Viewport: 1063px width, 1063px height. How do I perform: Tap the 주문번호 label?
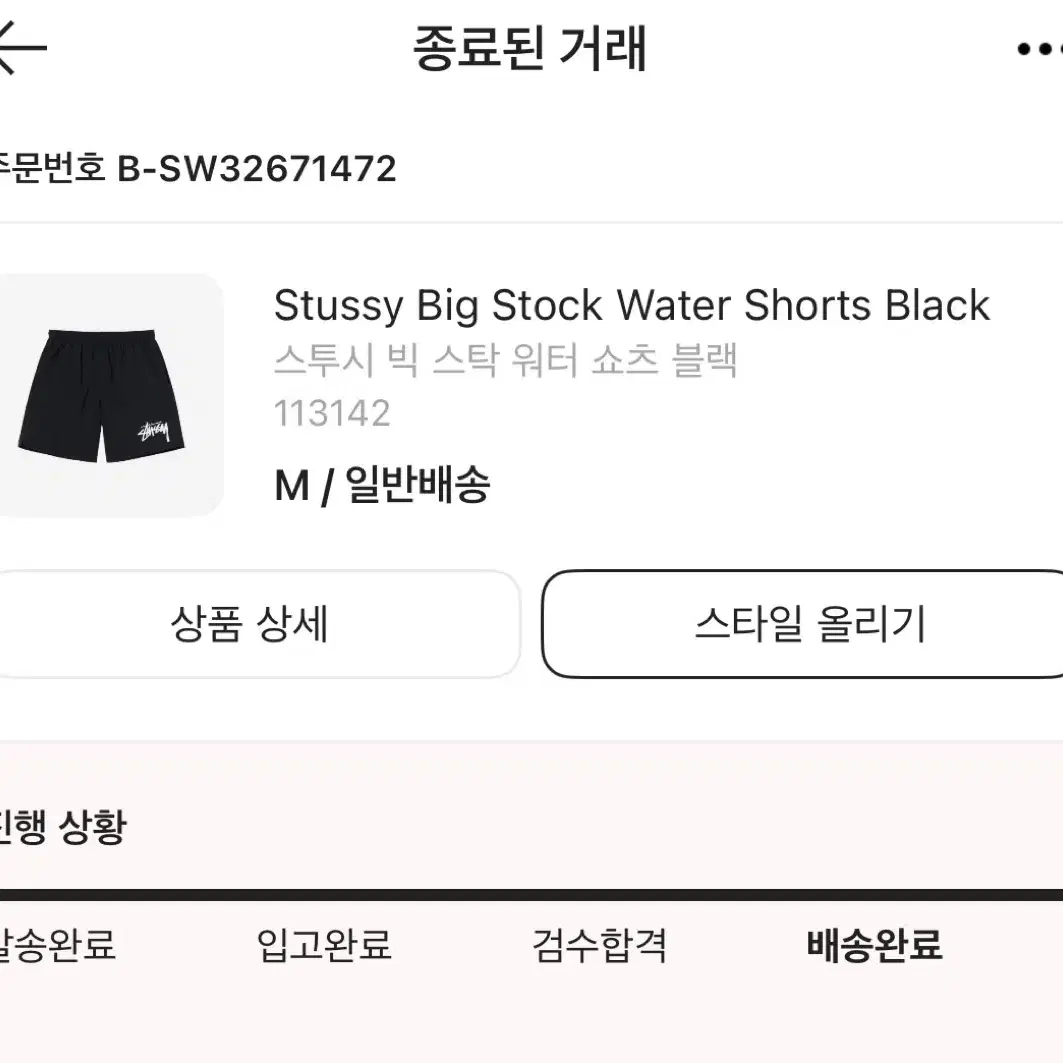tap(53, 168)
